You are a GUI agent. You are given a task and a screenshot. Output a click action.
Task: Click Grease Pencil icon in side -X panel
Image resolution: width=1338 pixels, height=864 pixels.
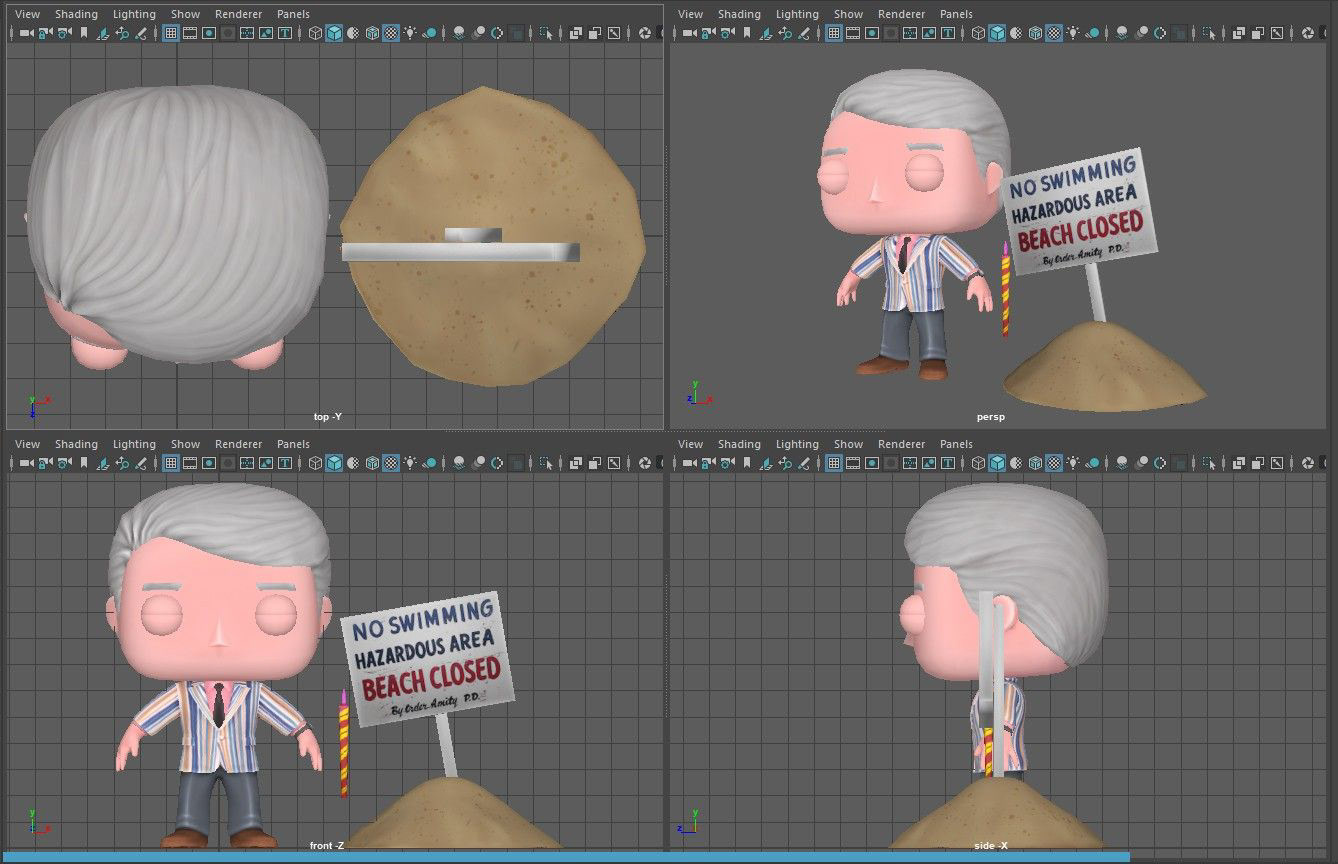(803, 463)
